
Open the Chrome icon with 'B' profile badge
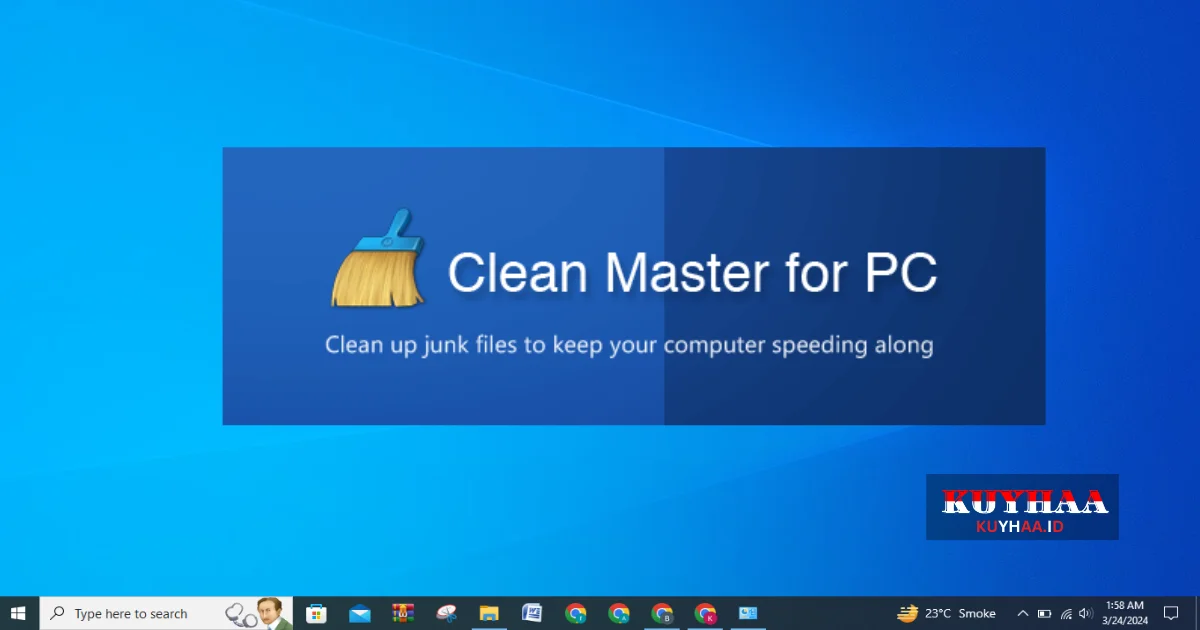coord(662,613)
